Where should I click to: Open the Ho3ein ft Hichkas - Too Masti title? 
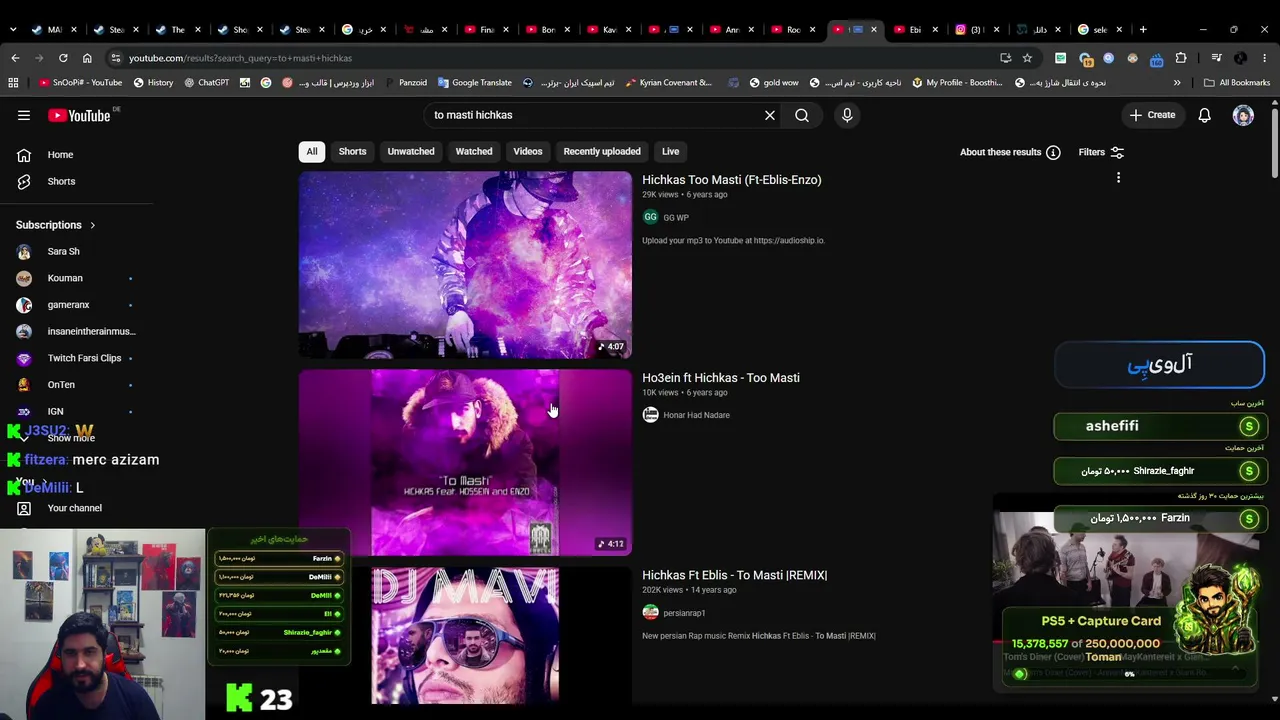(721, 378)
